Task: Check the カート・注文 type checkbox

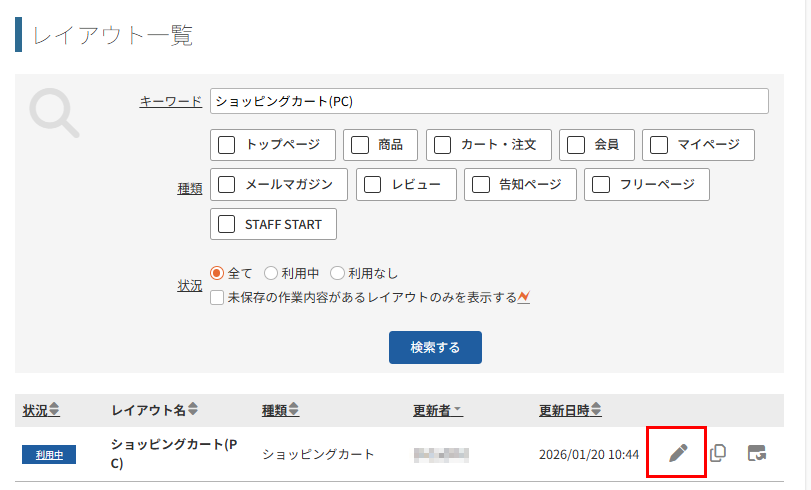Action: tap(442, 145)
